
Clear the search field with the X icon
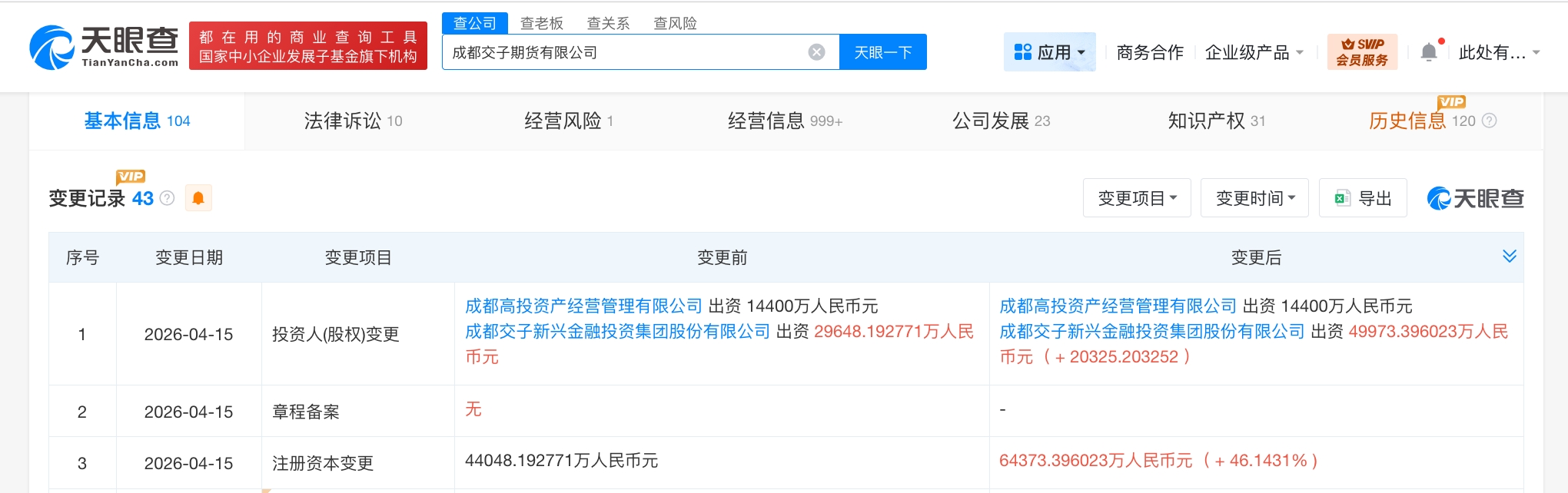[x=817, y=52]
